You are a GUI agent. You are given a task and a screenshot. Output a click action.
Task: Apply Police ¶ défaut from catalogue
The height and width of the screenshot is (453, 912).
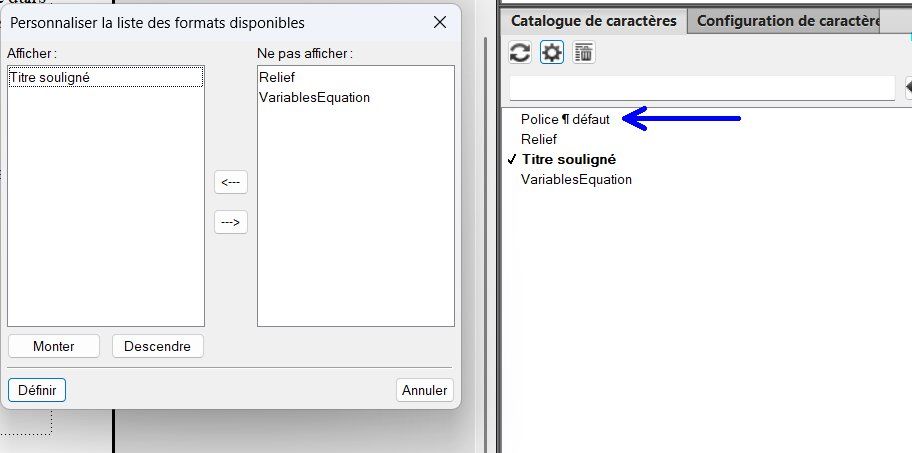(565, 119)
